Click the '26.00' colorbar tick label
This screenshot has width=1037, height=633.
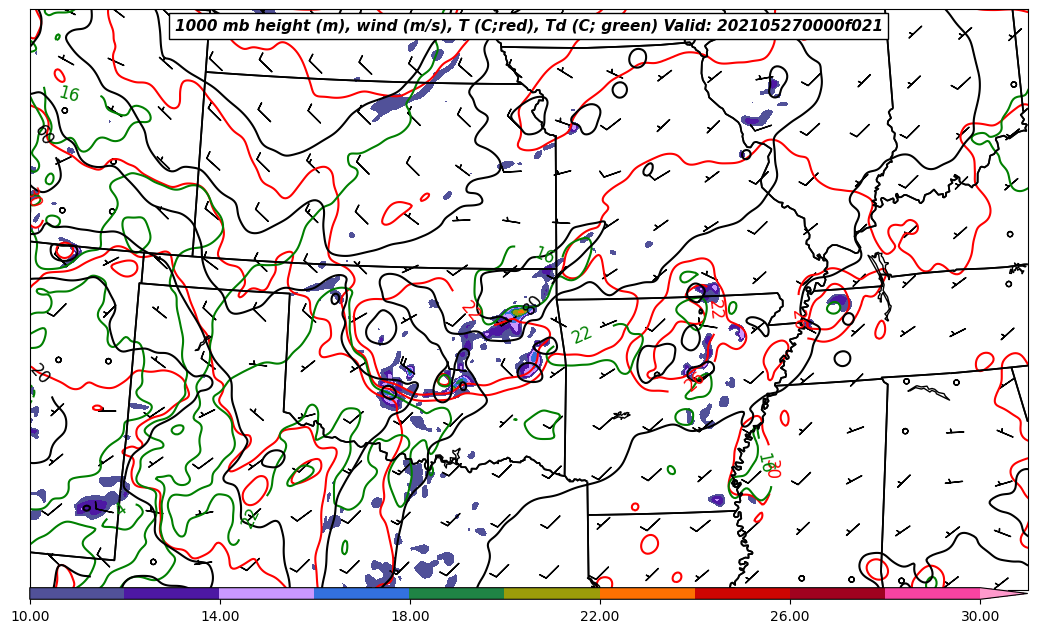pyautogui.click(x=790, y=616)
